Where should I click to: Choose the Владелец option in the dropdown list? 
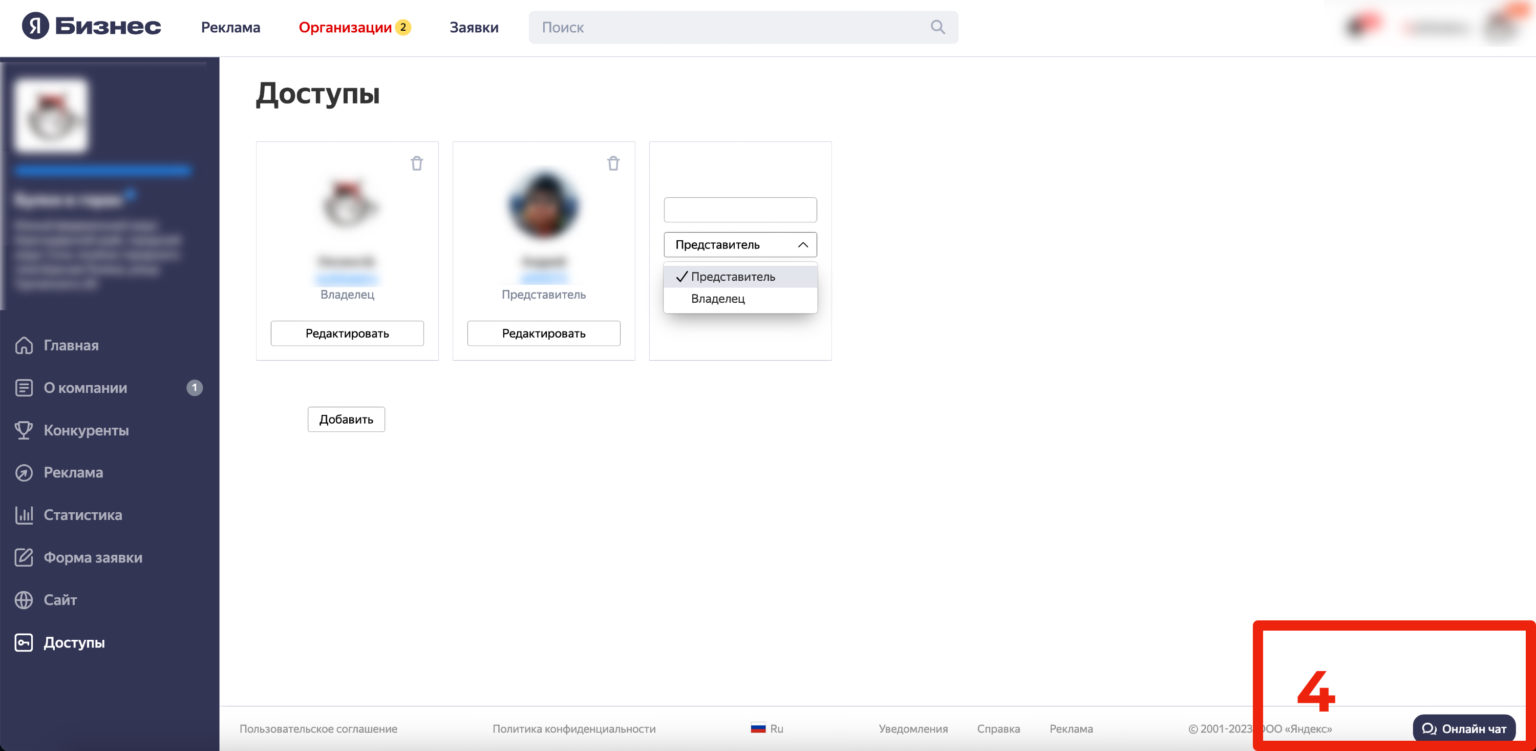(x=740, y=299)
